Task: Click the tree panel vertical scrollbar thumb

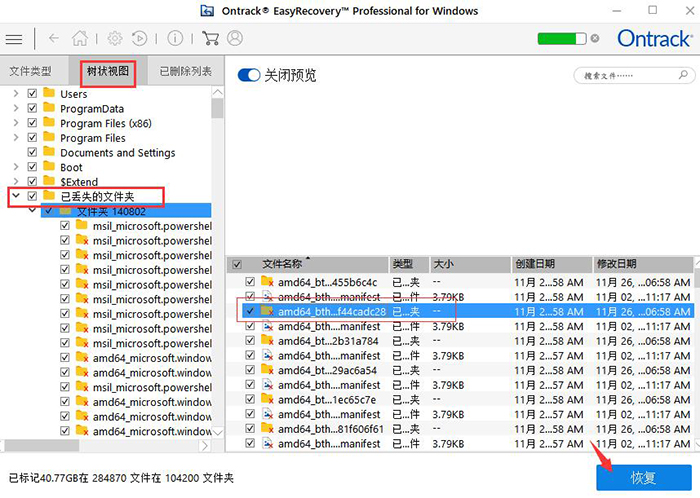Action: (217, 108)
